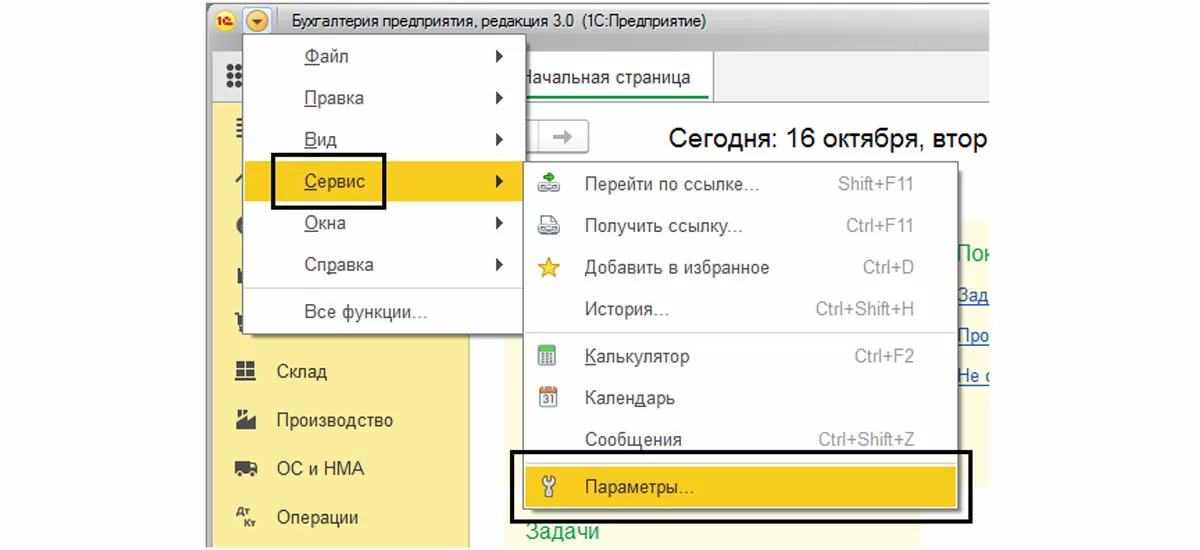Open the sections grid icon

[x=234, y=77]
